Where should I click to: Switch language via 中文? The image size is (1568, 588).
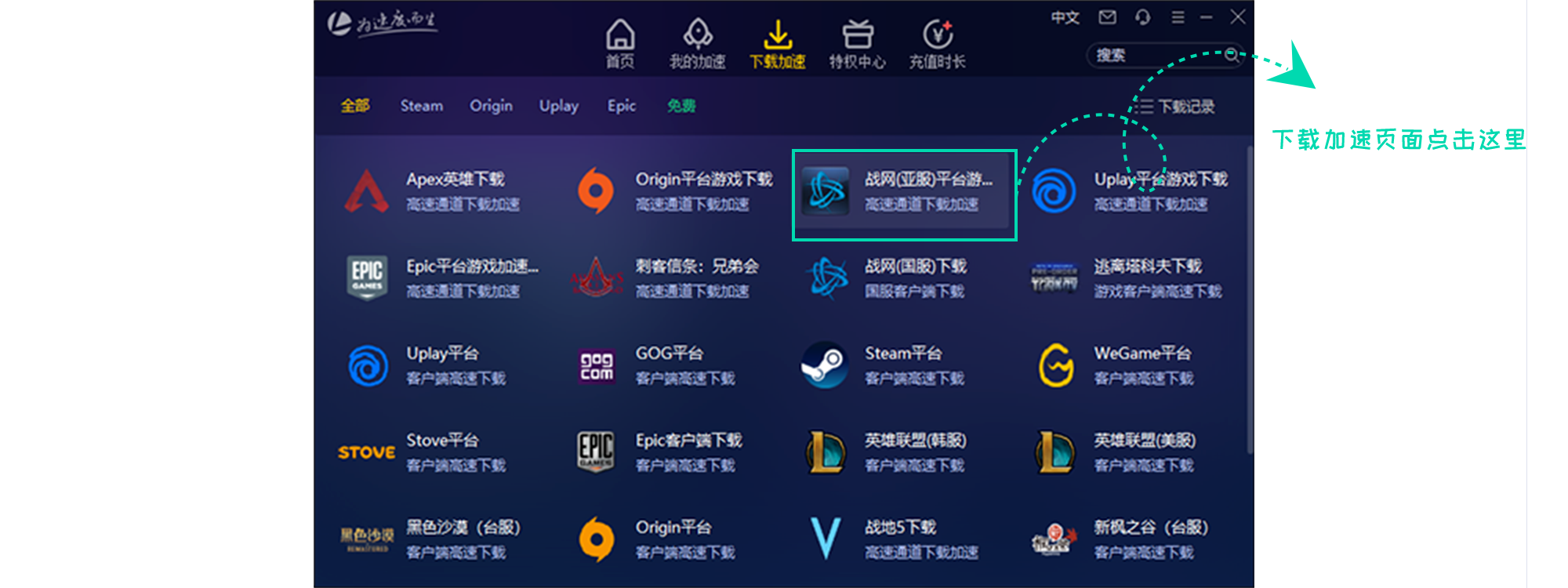pos(1065,17)
